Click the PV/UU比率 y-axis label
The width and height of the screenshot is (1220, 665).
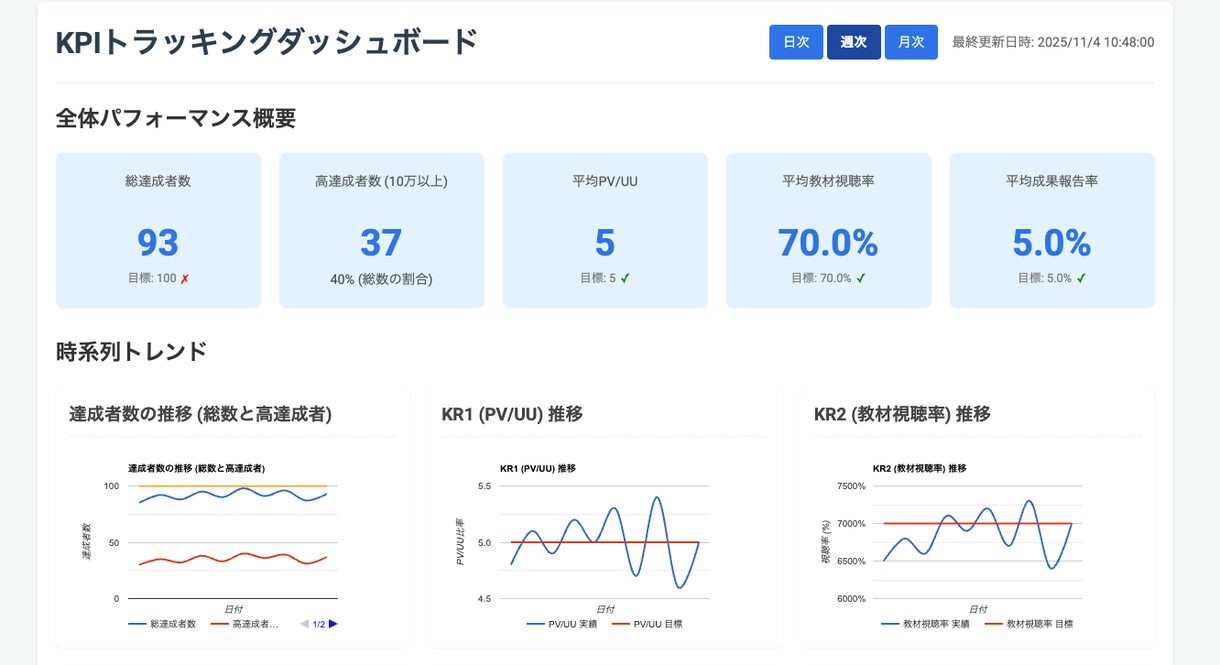pyautogui.click(x=459, y=541)
